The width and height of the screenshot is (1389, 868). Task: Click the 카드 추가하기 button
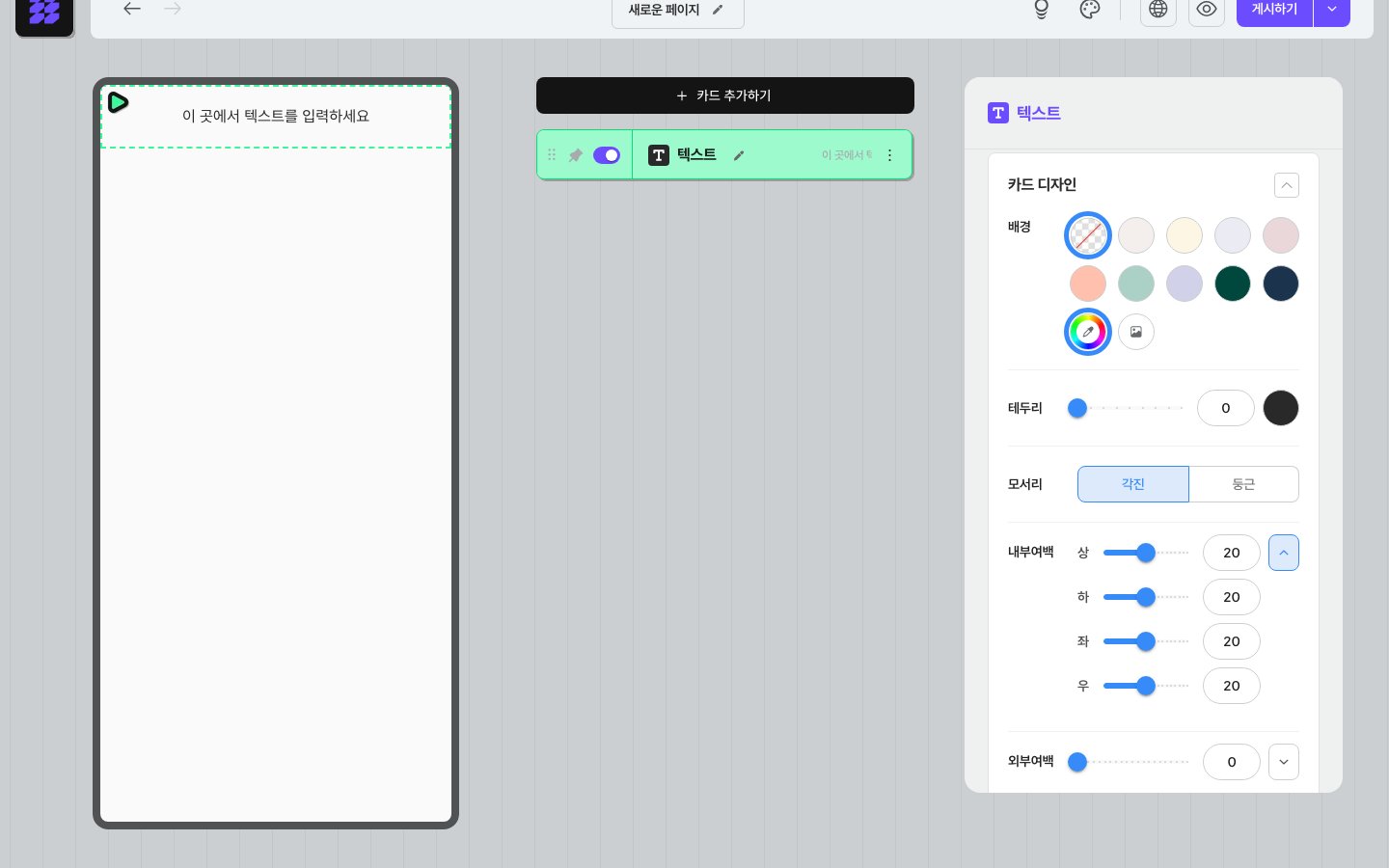[x=725, y=95]
